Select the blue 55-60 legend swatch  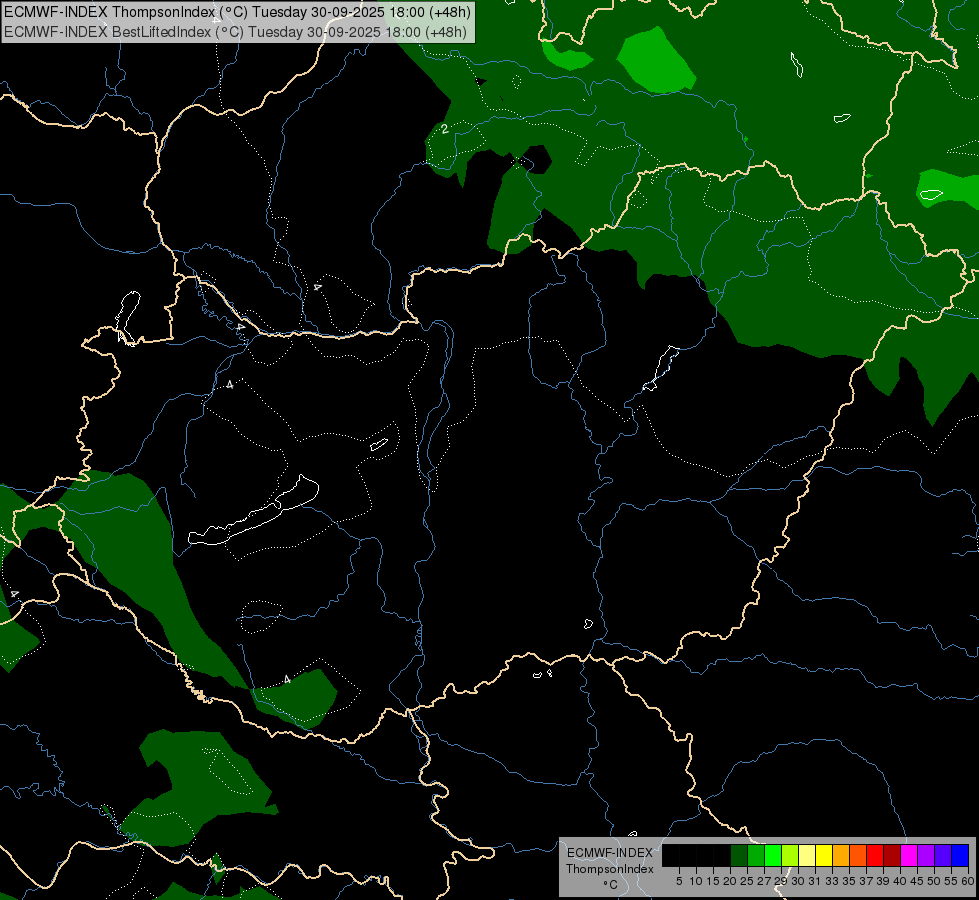click(960, 855)
